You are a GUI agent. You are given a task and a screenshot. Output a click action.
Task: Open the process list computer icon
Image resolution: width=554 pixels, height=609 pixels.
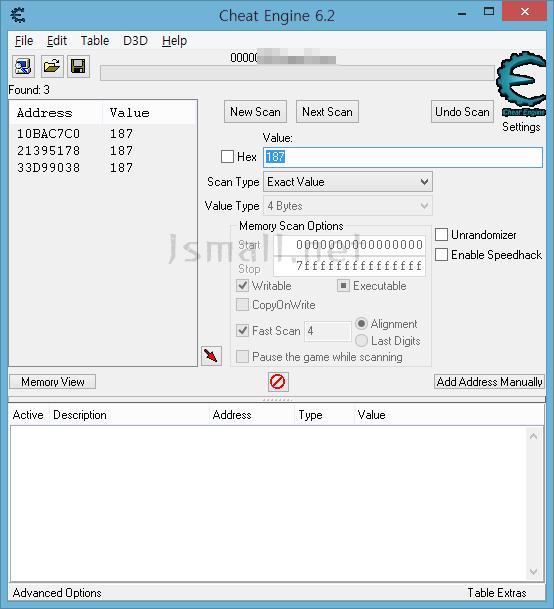click(x=23, y=66)
